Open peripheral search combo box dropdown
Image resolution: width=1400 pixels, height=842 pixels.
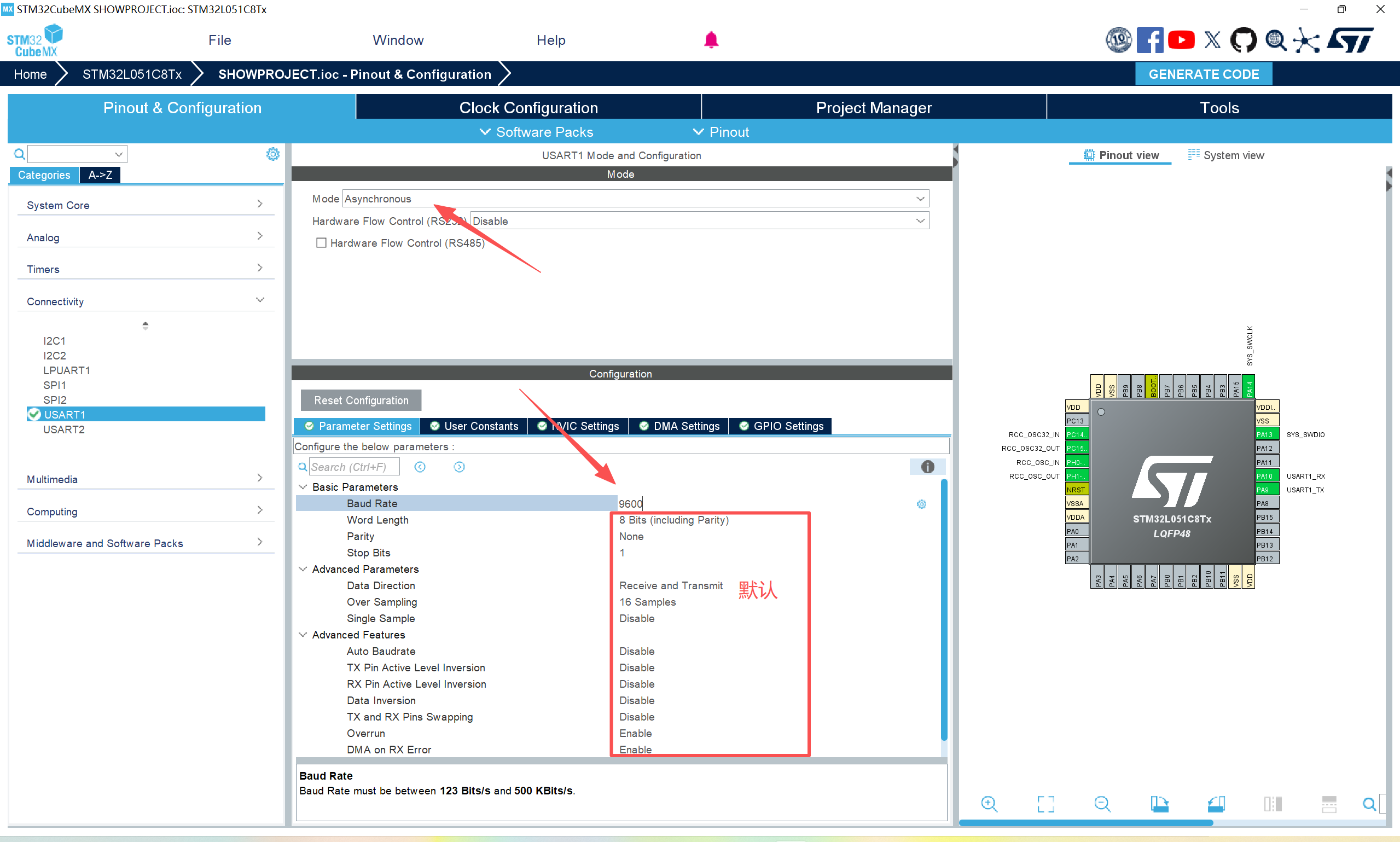point(119,154)
